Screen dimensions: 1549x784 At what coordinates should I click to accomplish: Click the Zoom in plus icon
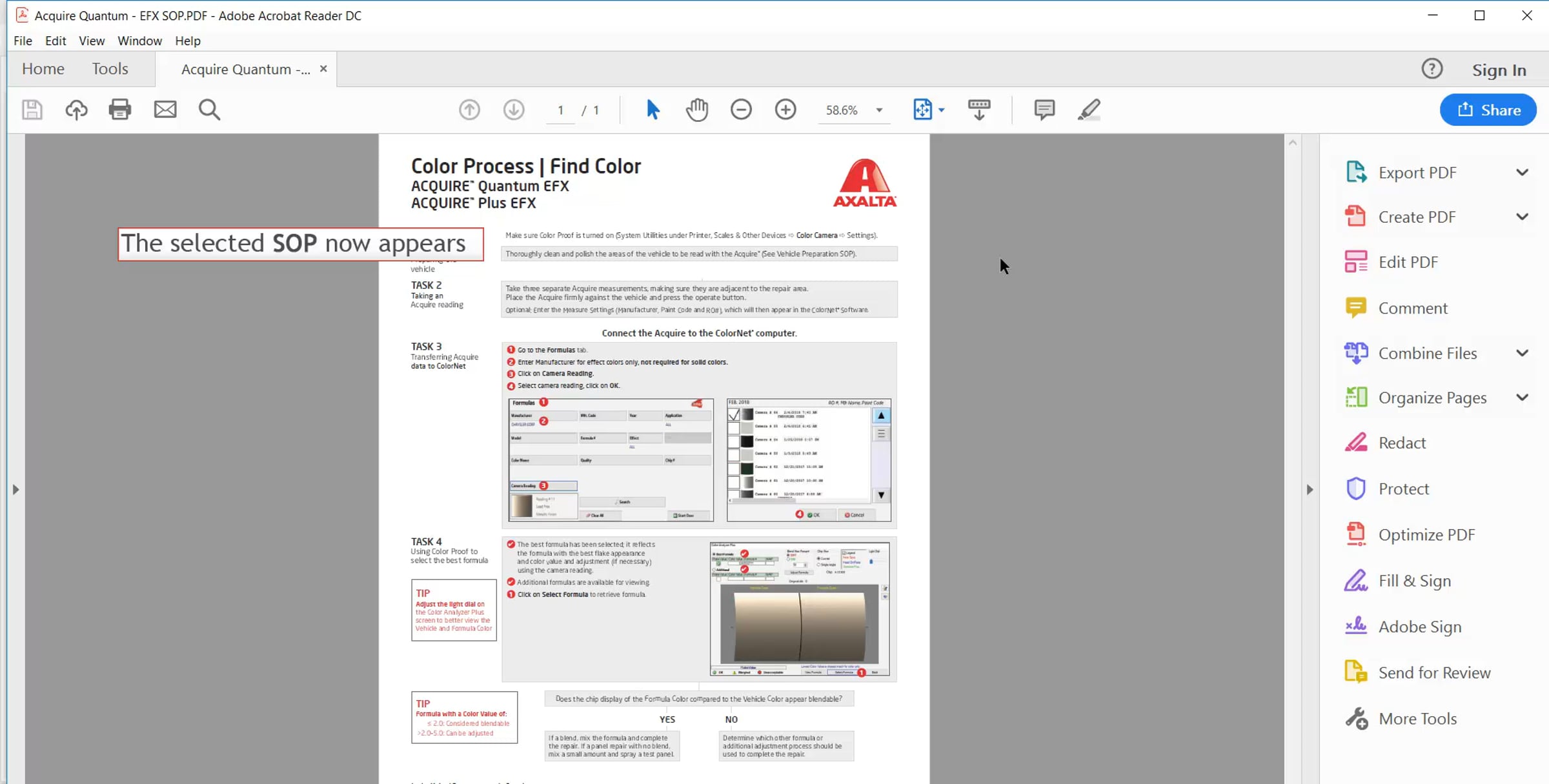tap(785, 110)
